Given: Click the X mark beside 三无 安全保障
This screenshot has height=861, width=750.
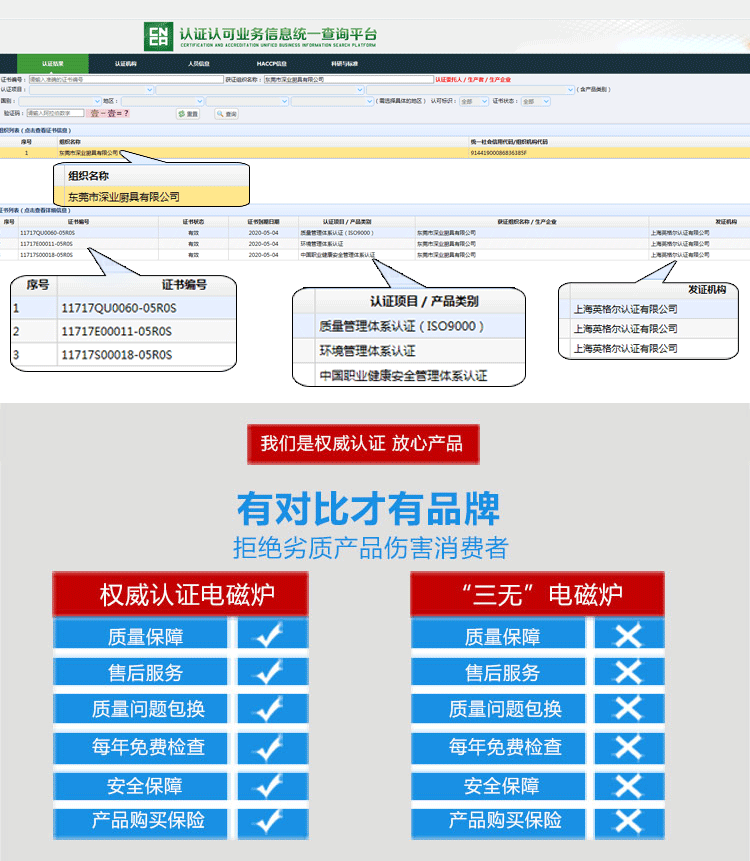Looking at the screenshot, I should (629, 786).
